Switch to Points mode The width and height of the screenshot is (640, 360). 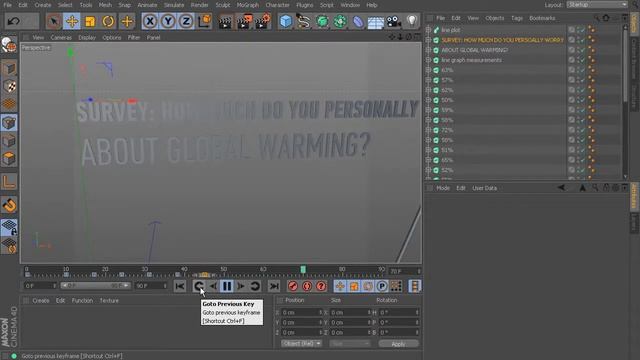point(9,122)
